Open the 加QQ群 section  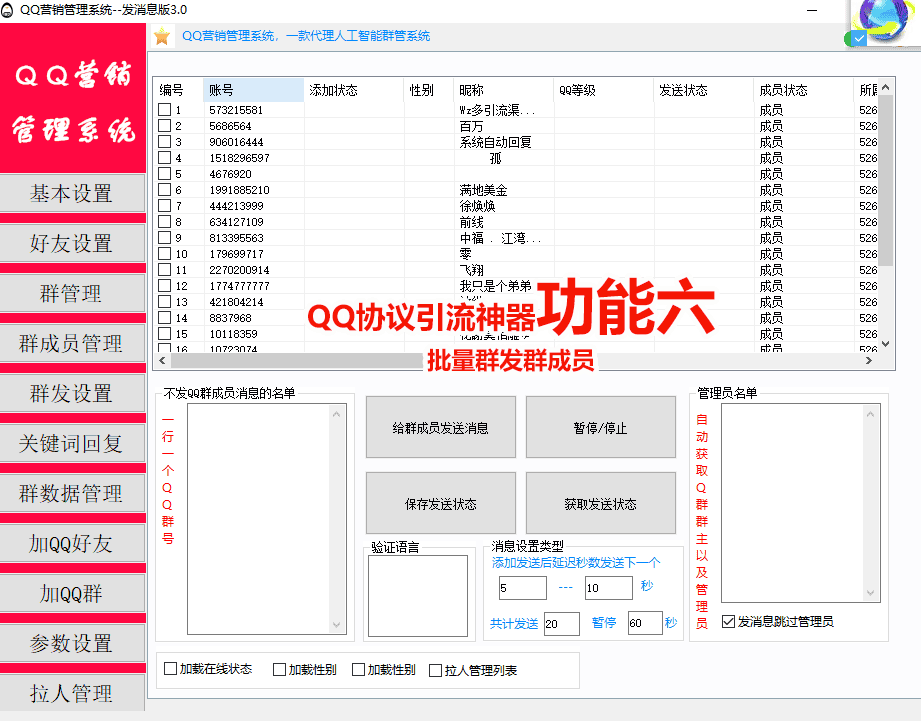tap(72, 593)
